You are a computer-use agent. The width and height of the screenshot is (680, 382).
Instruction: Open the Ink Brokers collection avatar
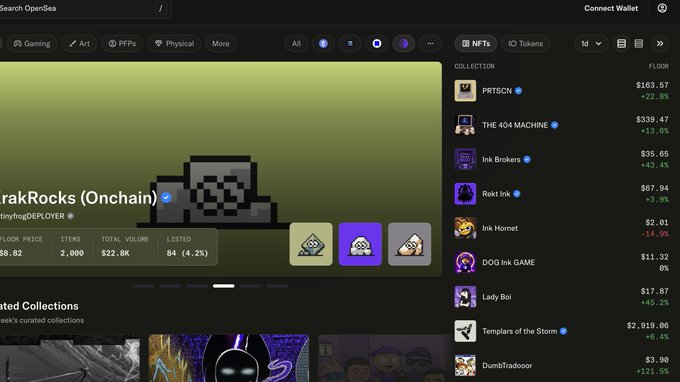tap(465, 159)
